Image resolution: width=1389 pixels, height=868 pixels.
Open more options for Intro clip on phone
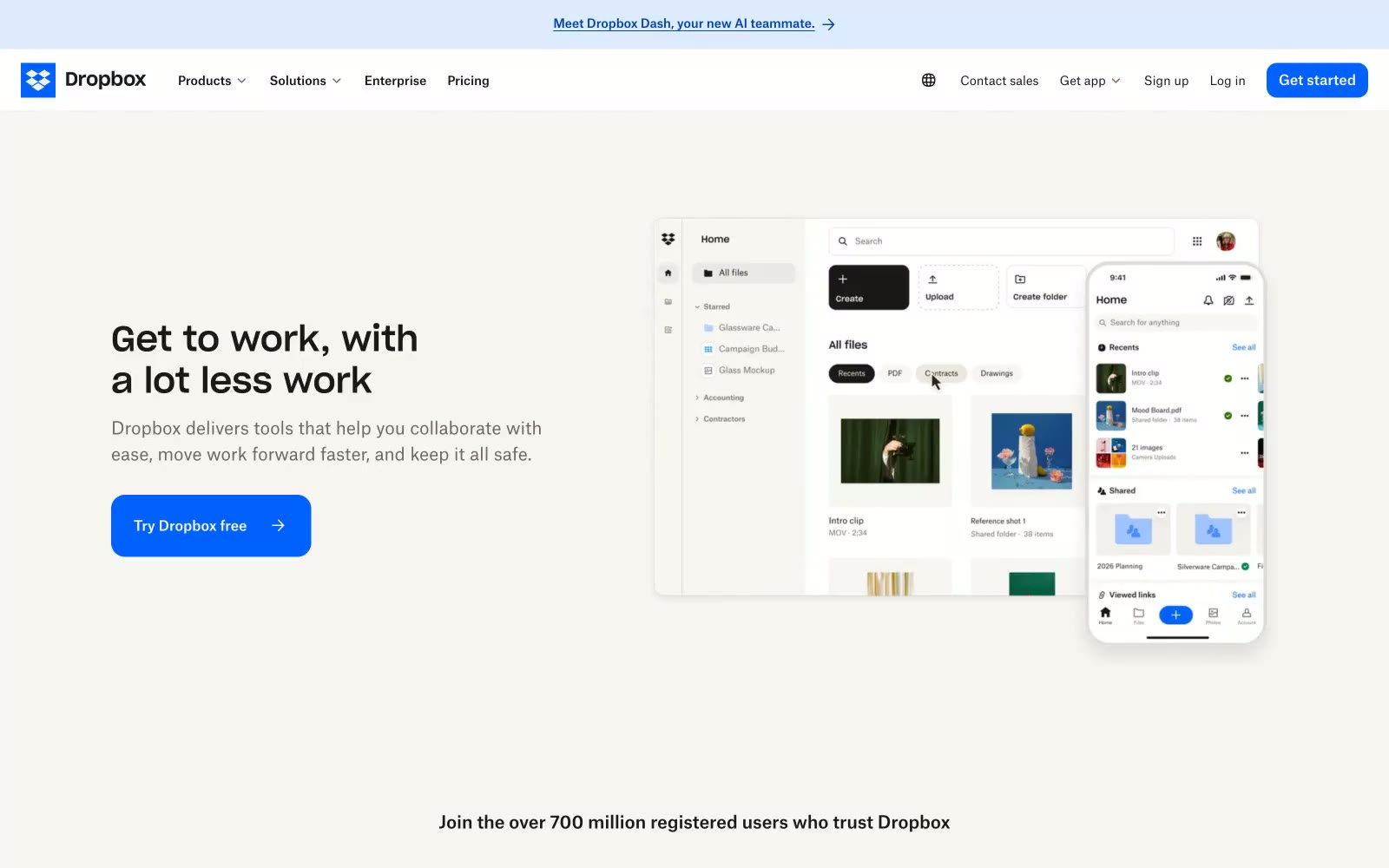[x=1244, y=378]
